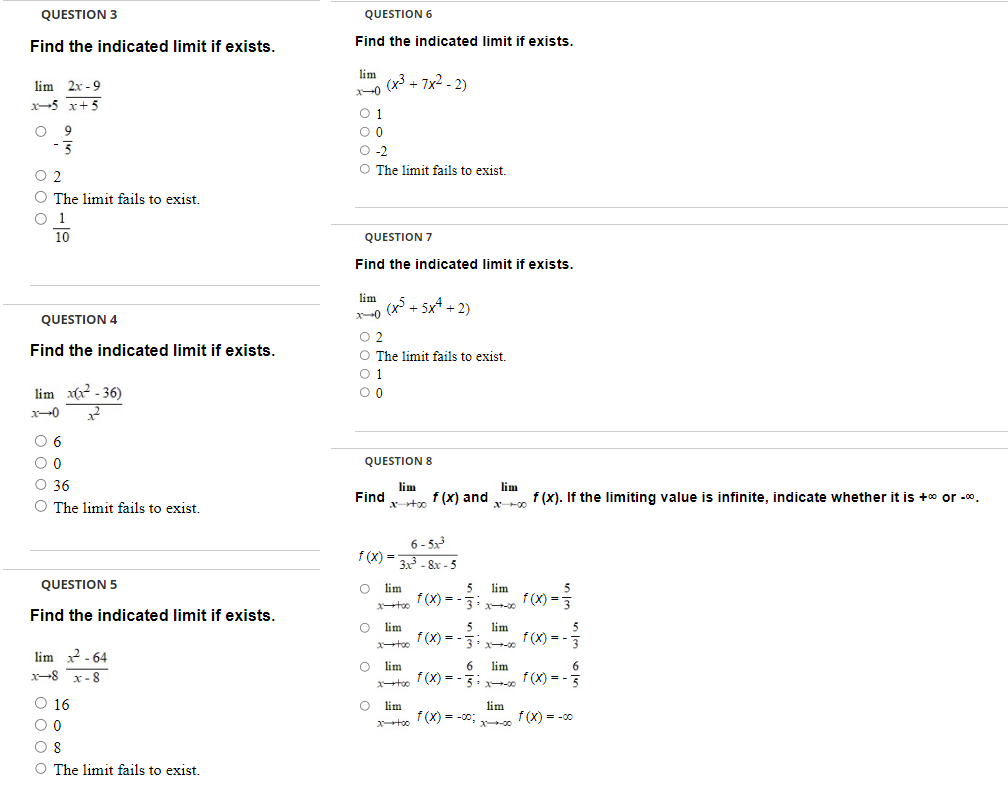Select answer 8 for Question 5
Screen dimensions: 1008x800
(40, 747)
